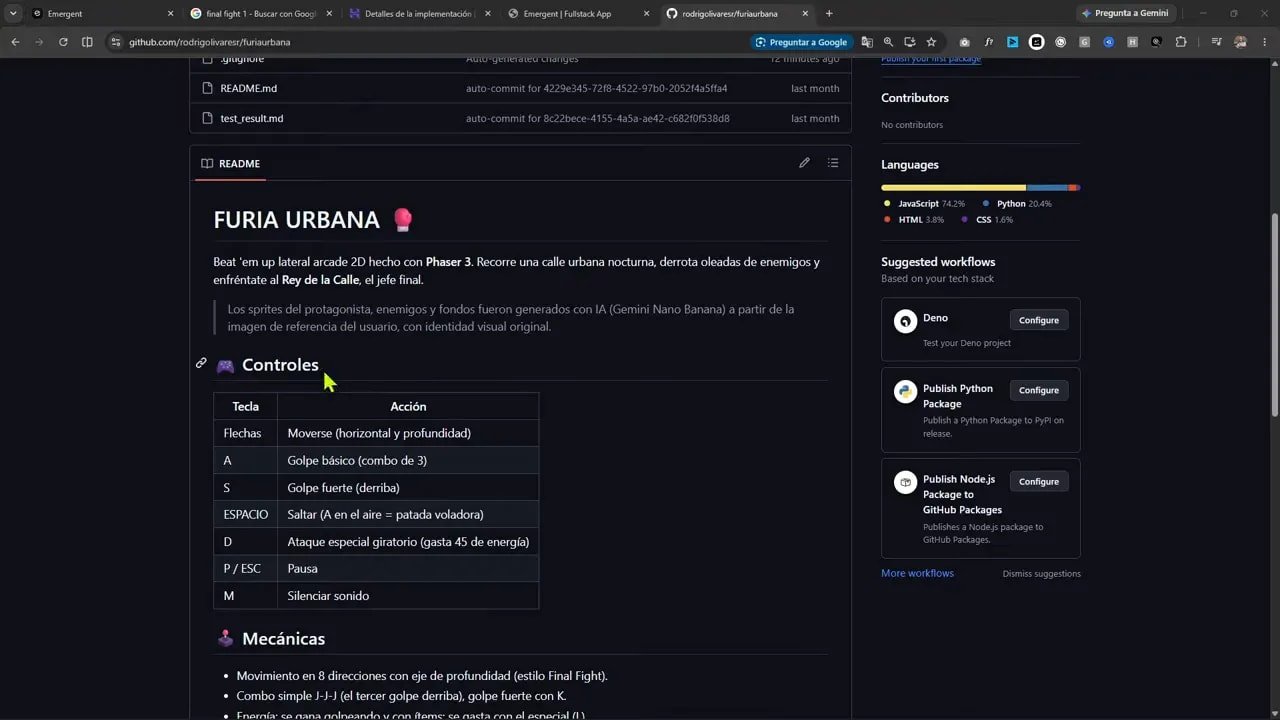Click 'Silenciar sonido' table cell

tap(408, 595)
